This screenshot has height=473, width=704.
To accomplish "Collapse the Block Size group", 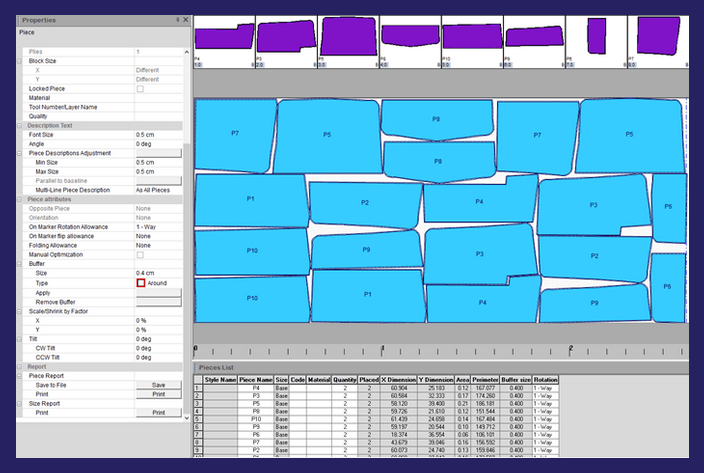I will pyautogui.click(x=19, y=61).
